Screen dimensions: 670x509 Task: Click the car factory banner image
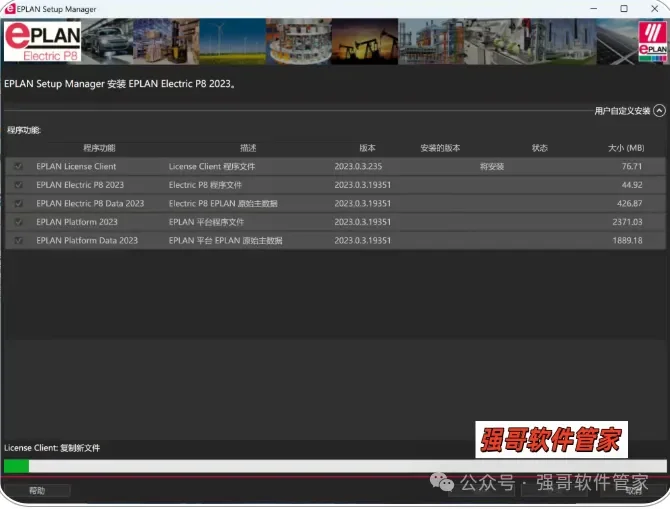tap(107, 41)
